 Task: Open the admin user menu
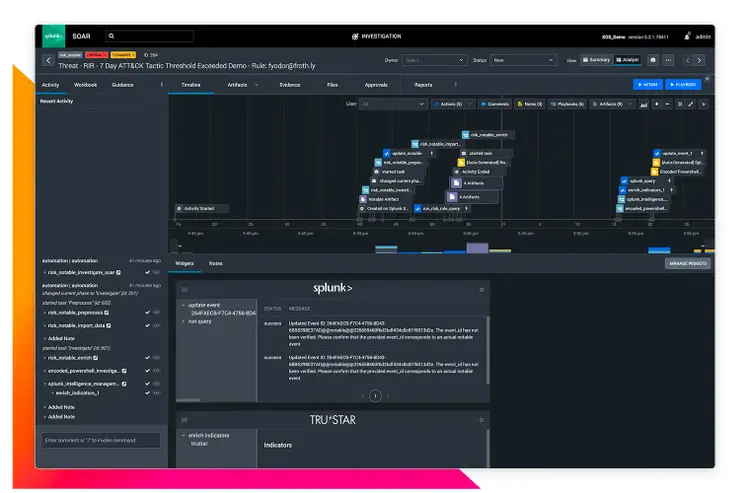pos(699,36)
